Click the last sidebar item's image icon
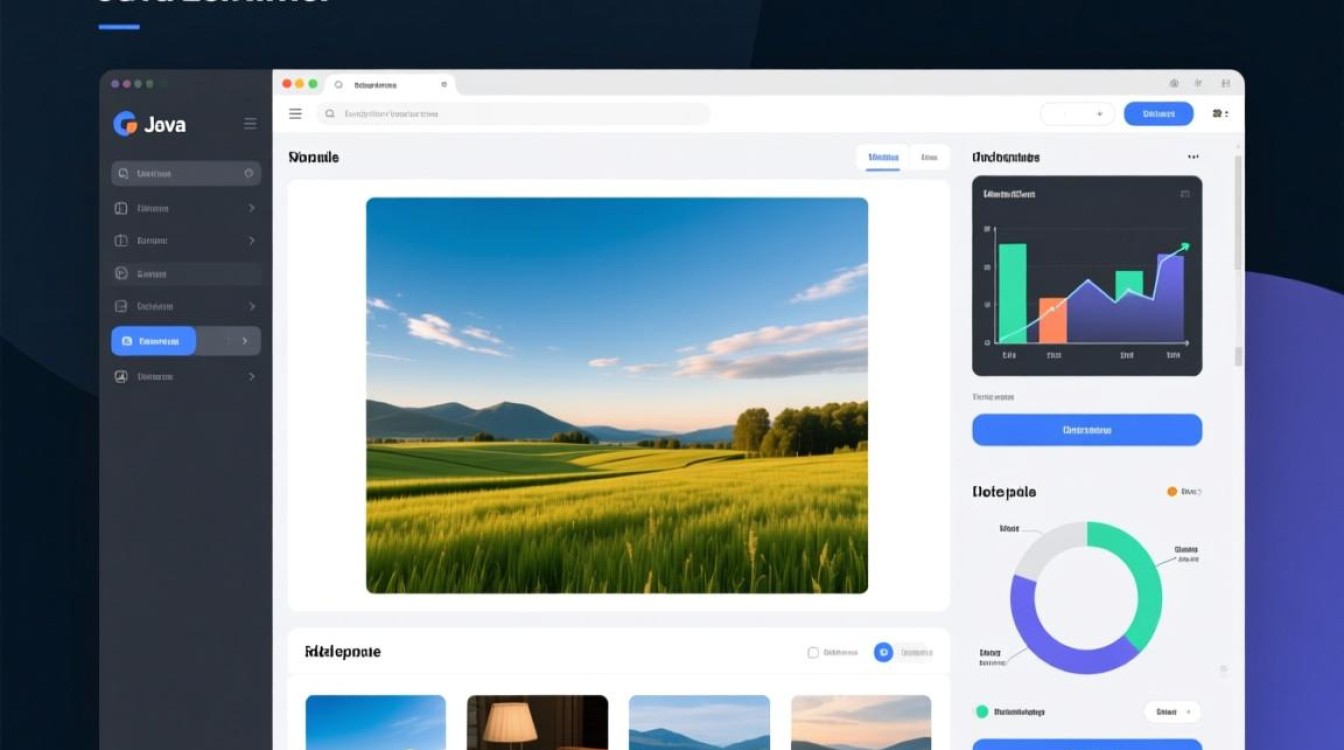 [x=121, y=377]
